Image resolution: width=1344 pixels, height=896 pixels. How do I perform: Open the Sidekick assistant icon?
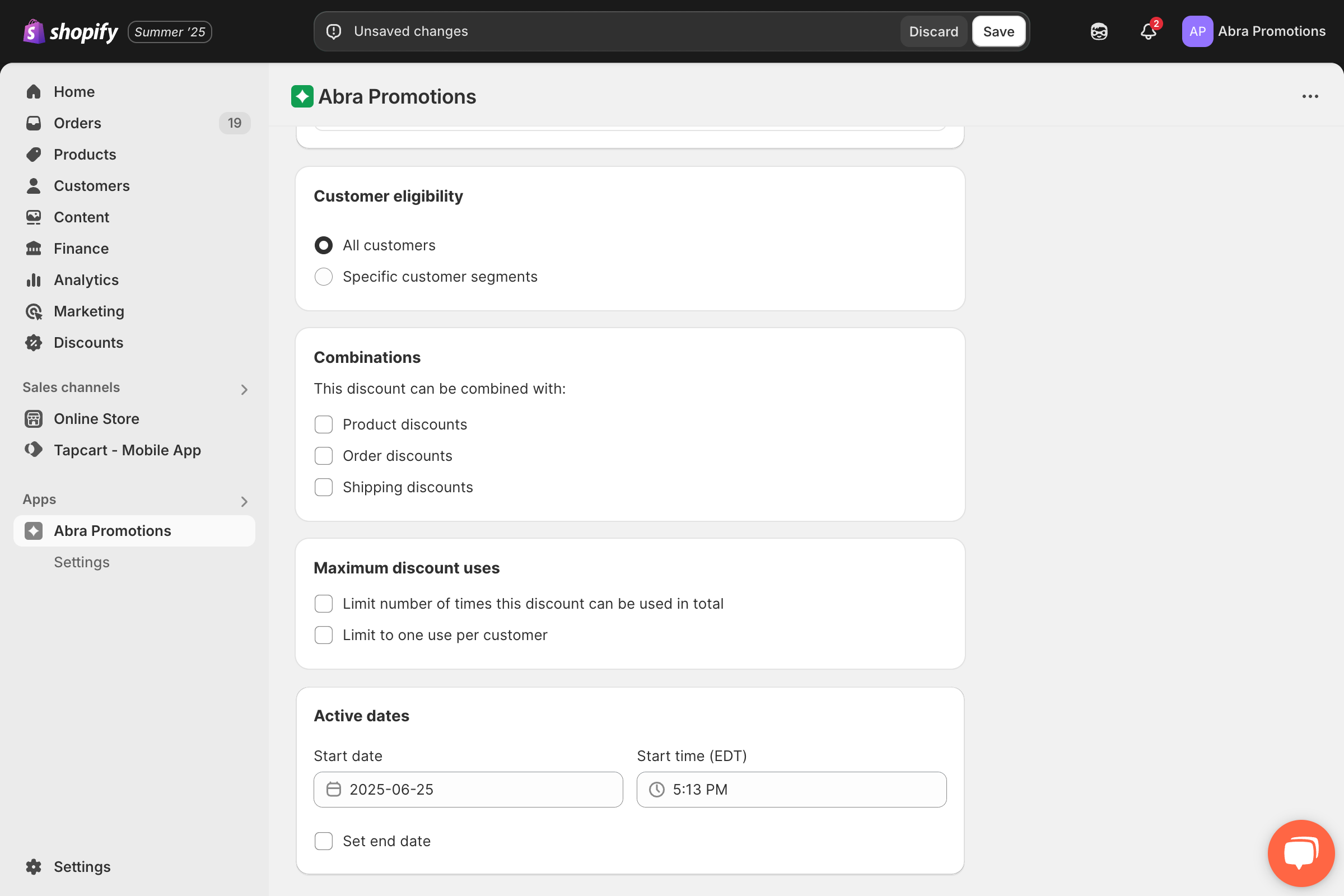1099,31
